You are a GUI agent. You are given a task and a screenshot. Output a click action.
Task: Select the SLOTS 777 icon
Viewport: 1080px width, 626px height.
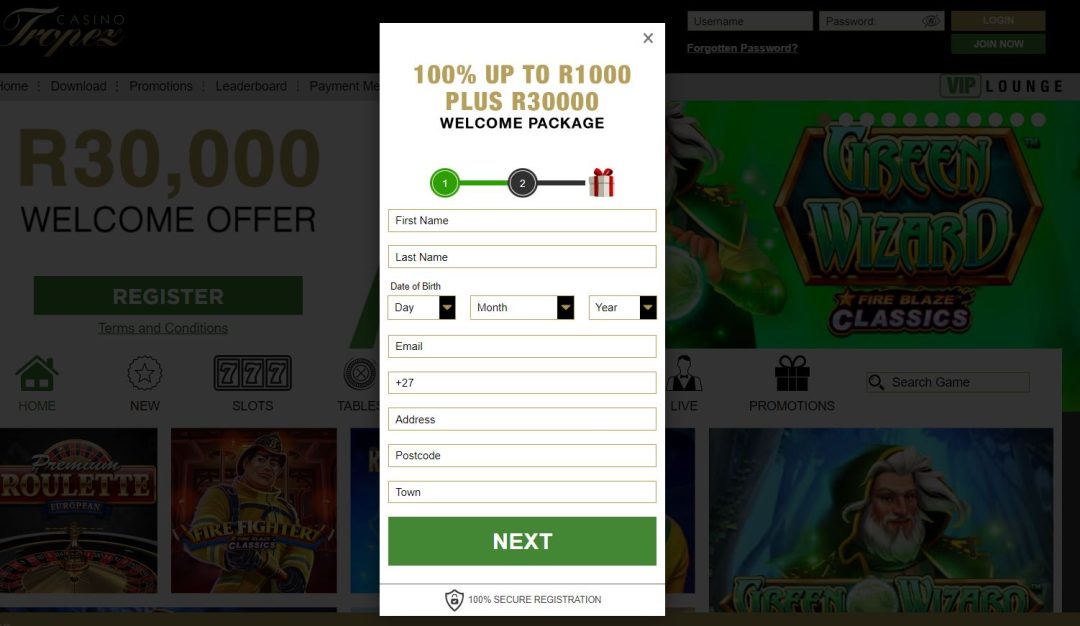coord(253,373)
